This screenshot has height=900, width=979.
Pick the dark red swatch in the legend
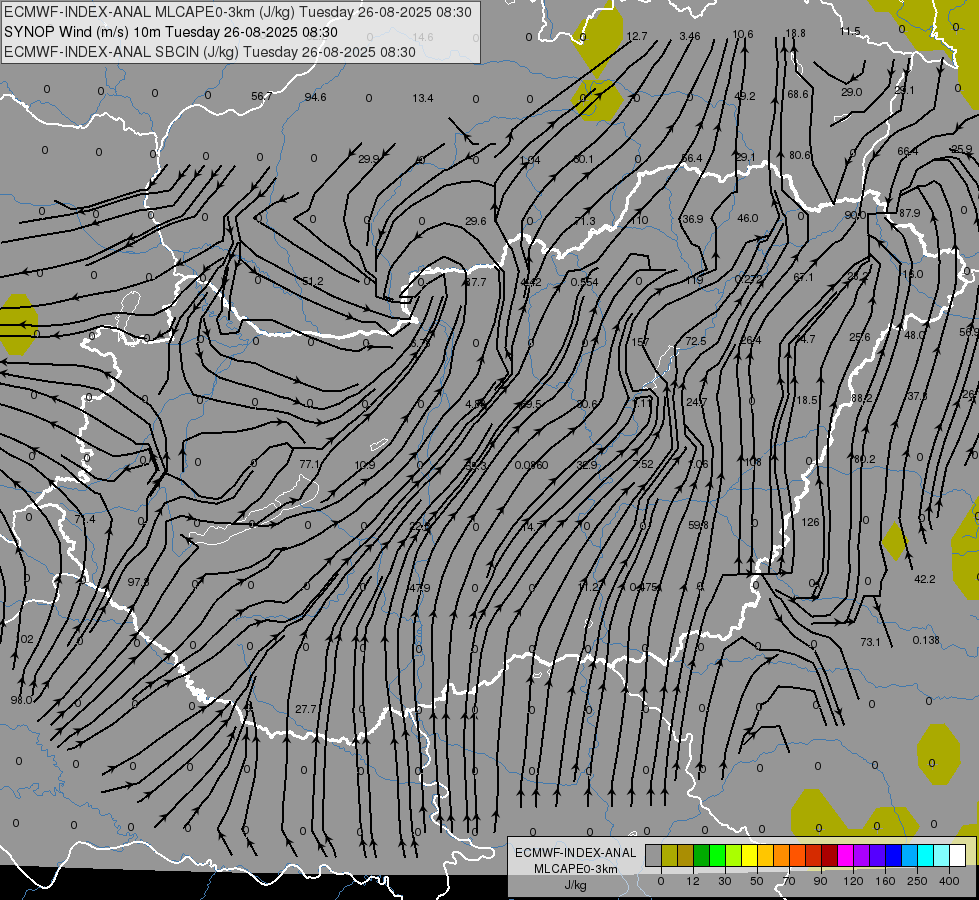pos(829,855)
